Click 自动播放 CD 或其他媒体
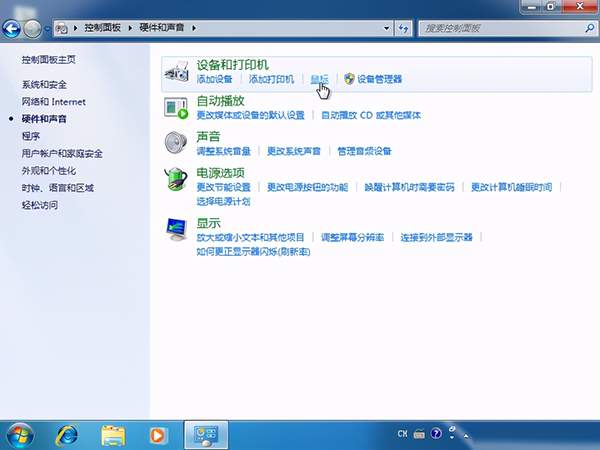This screenshot has height=450, width=600. click(x=371, y=115)
